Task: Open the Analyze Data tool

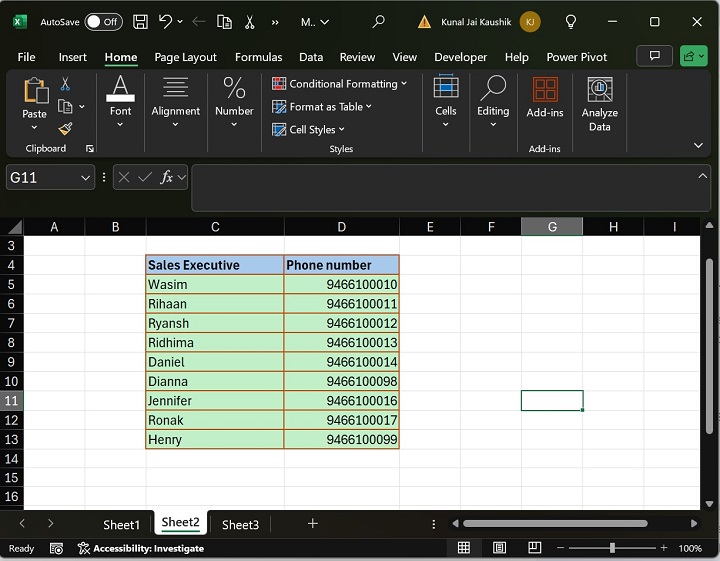Action: (x=599, y=104)
